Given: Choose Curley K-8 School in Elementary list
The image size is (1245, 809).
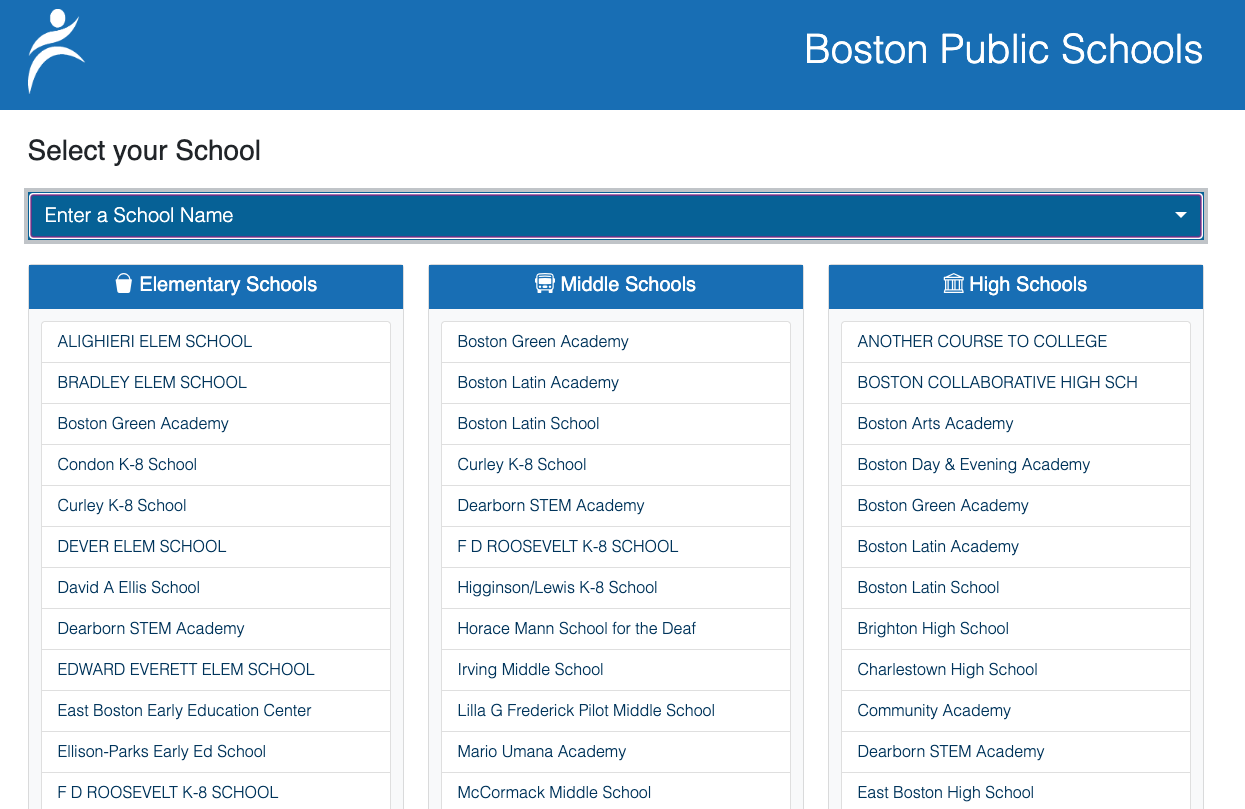Looking at the screenshot, I should 216,506.
